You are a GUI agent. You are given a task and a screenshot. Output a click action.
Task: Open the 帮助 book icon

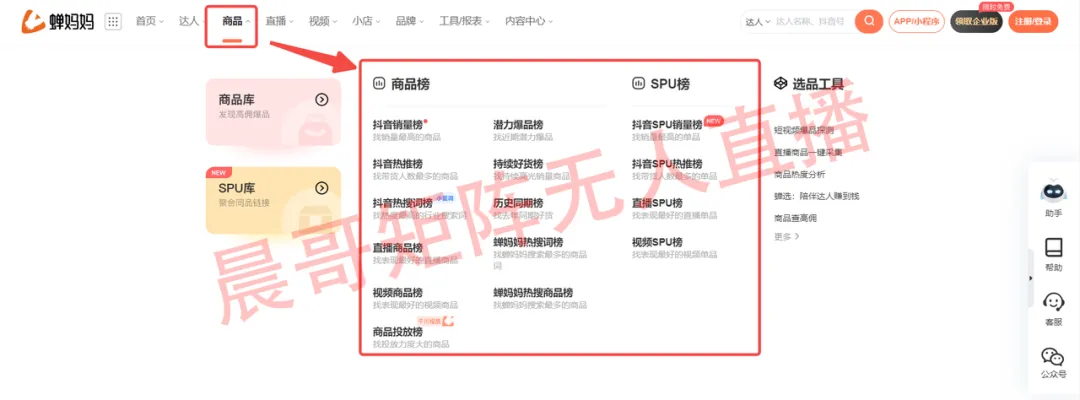(x=1053, y=255)
